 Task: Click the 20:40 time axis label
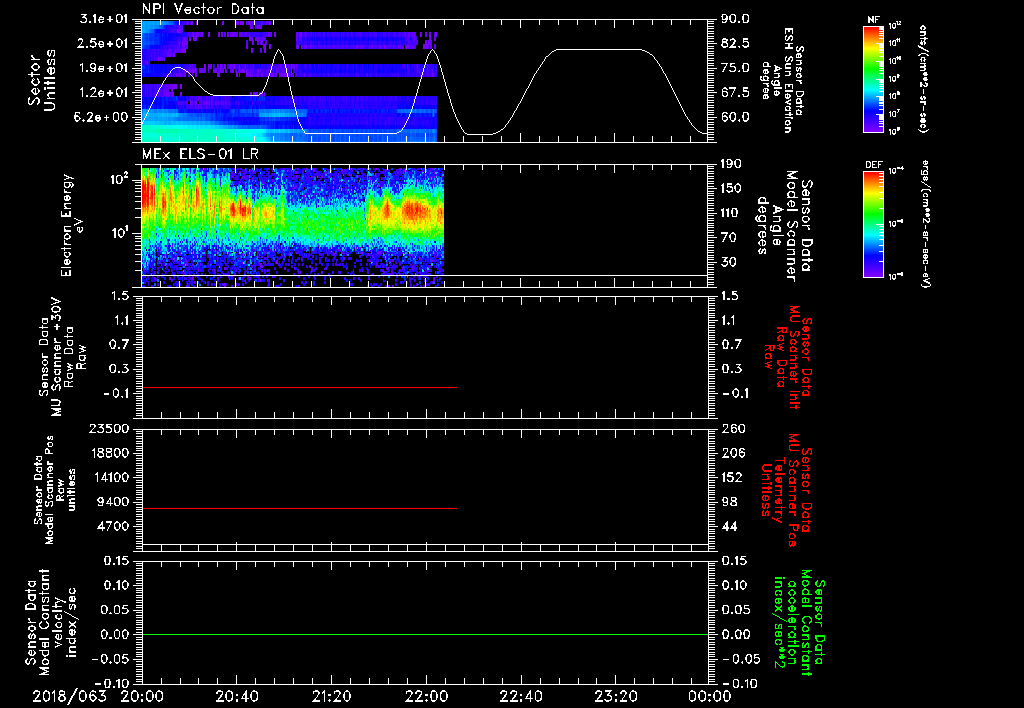click(x=236, y=696)
